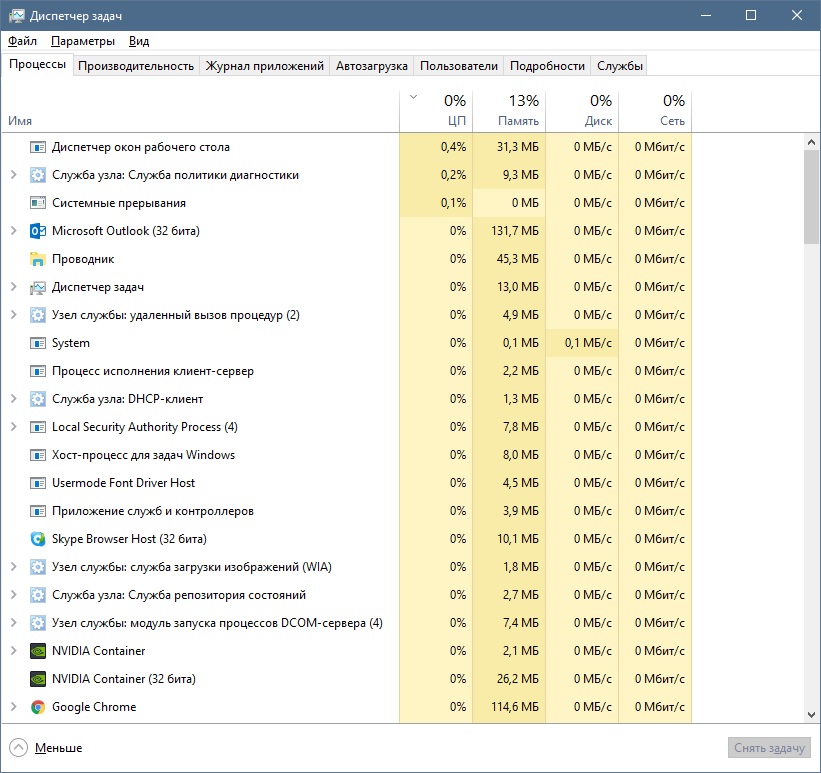Click the gear icon for удаленный вызов процедур
The width and height of the screenshot is (821, 773).
coord(38,315)
